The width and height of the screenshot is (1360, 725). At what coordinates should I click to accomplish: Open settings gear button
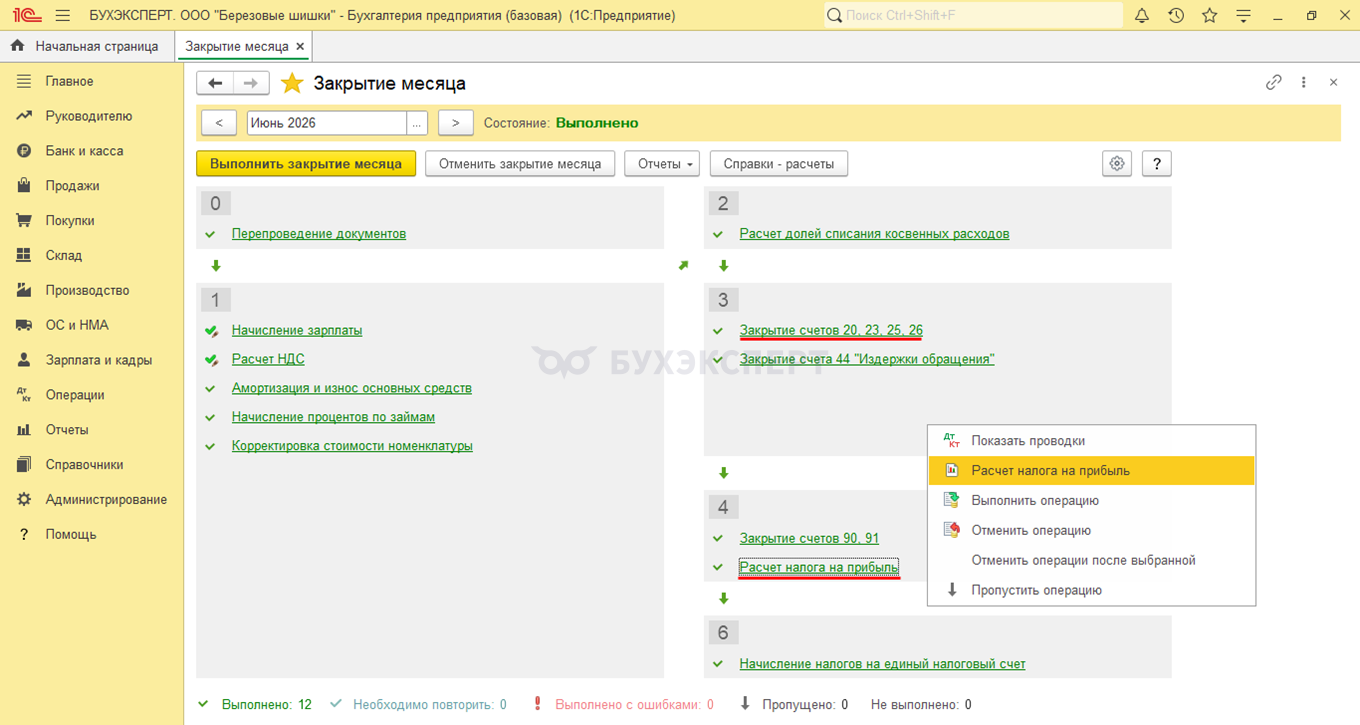click(x=1117, y=163)
